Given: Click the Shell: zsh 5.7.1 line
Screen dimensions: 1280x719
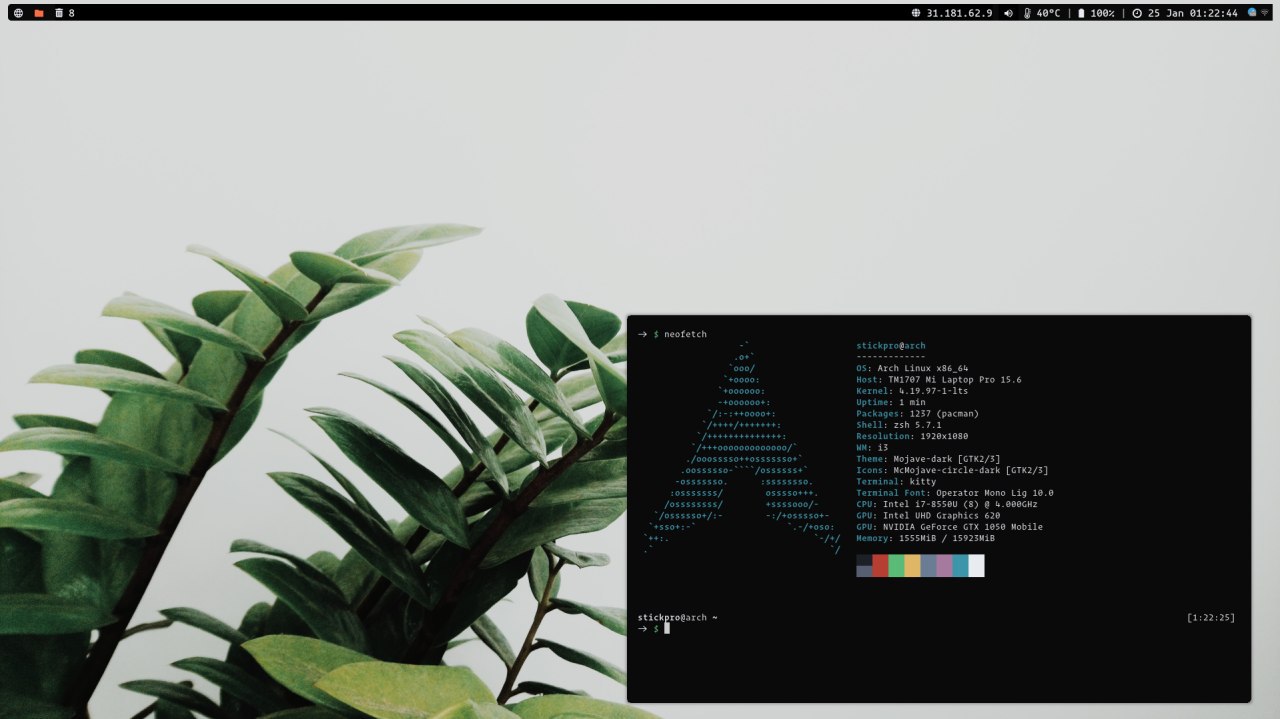Looking at the screenshot, I should (899, 425).
